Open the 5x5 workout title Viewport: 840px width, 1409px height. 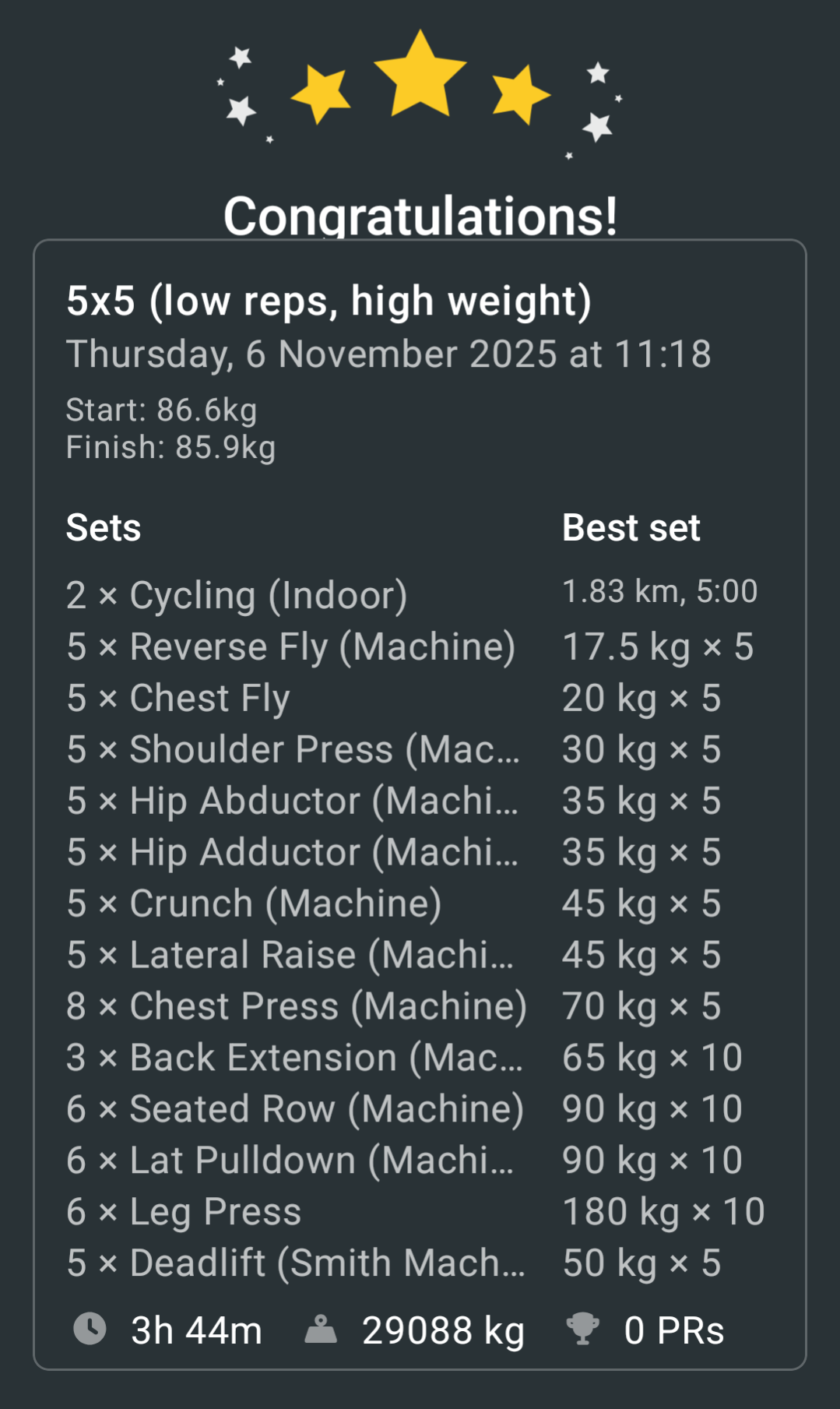329,301
